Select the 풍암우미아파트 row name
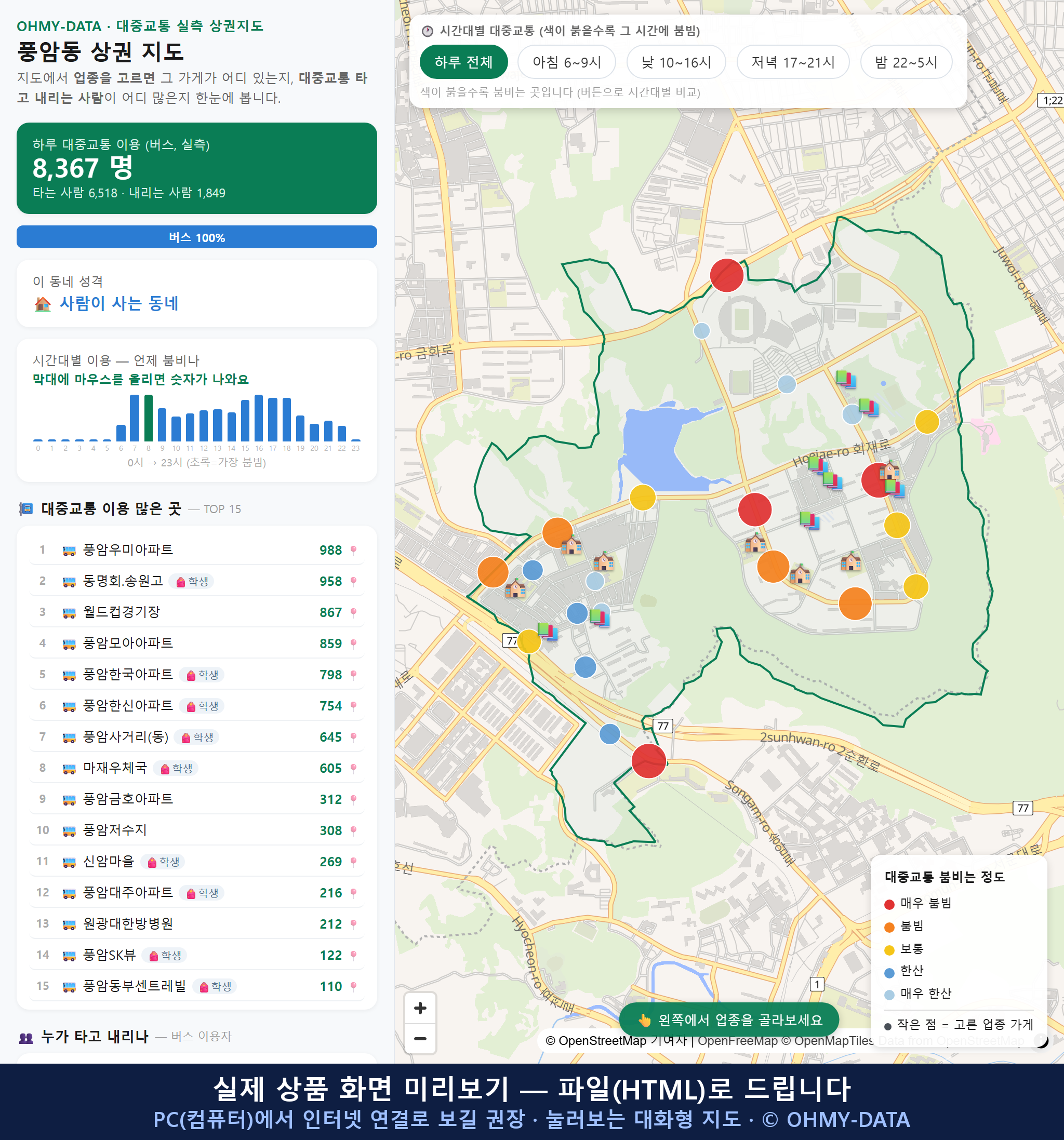 [128, 549]
